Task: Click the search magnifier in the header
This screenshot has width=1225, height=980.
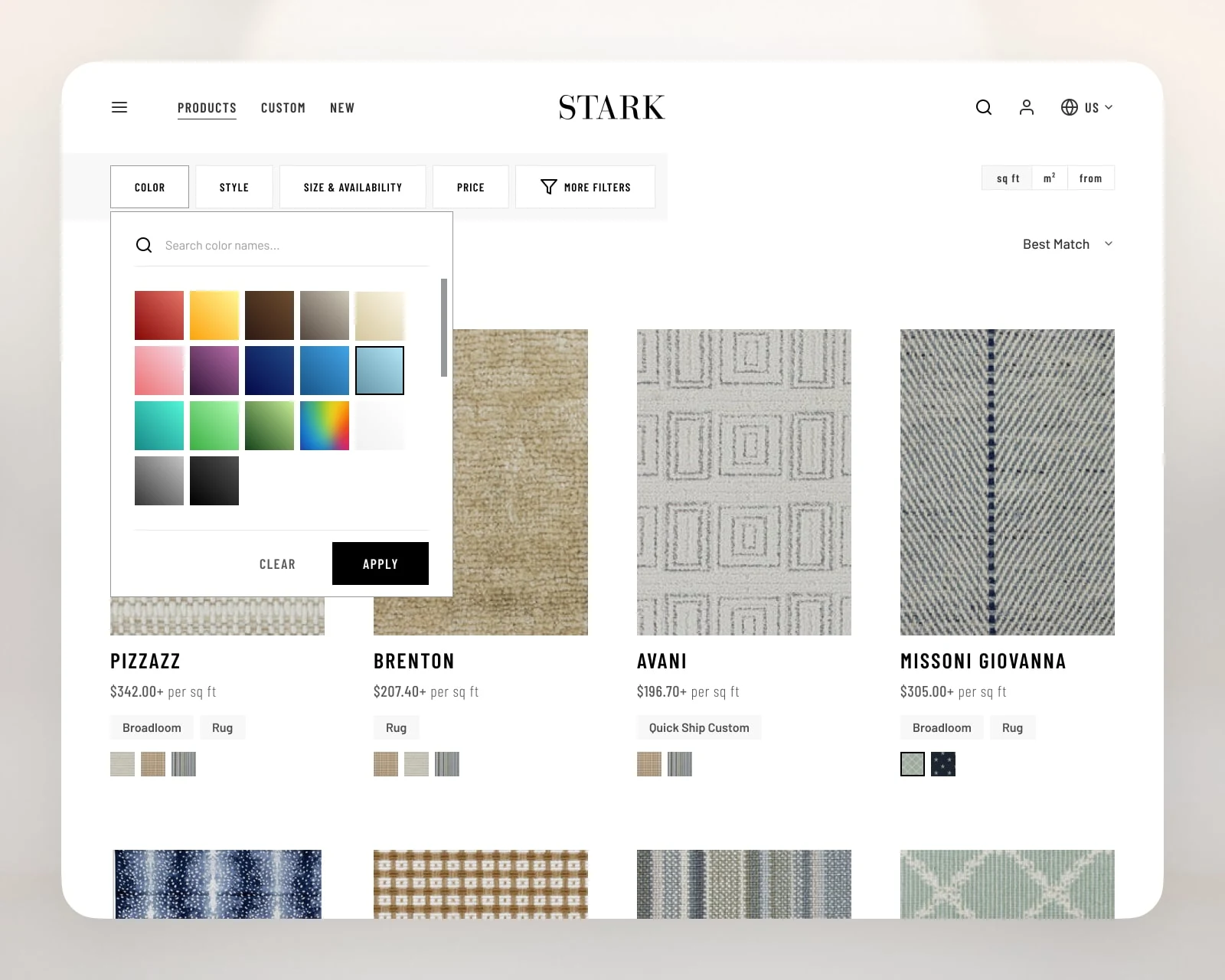Action: pyautogui.click(x=984, y=107)
